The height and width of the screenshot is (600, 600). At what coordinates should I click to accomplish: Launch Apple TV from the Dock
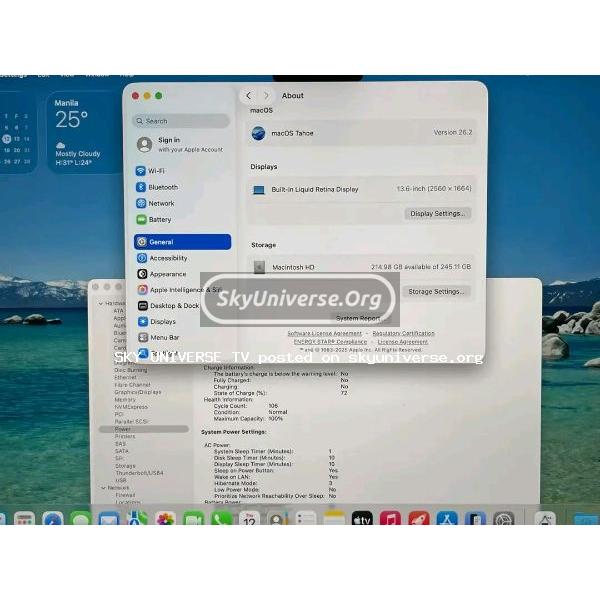click(x=362, y=519)
